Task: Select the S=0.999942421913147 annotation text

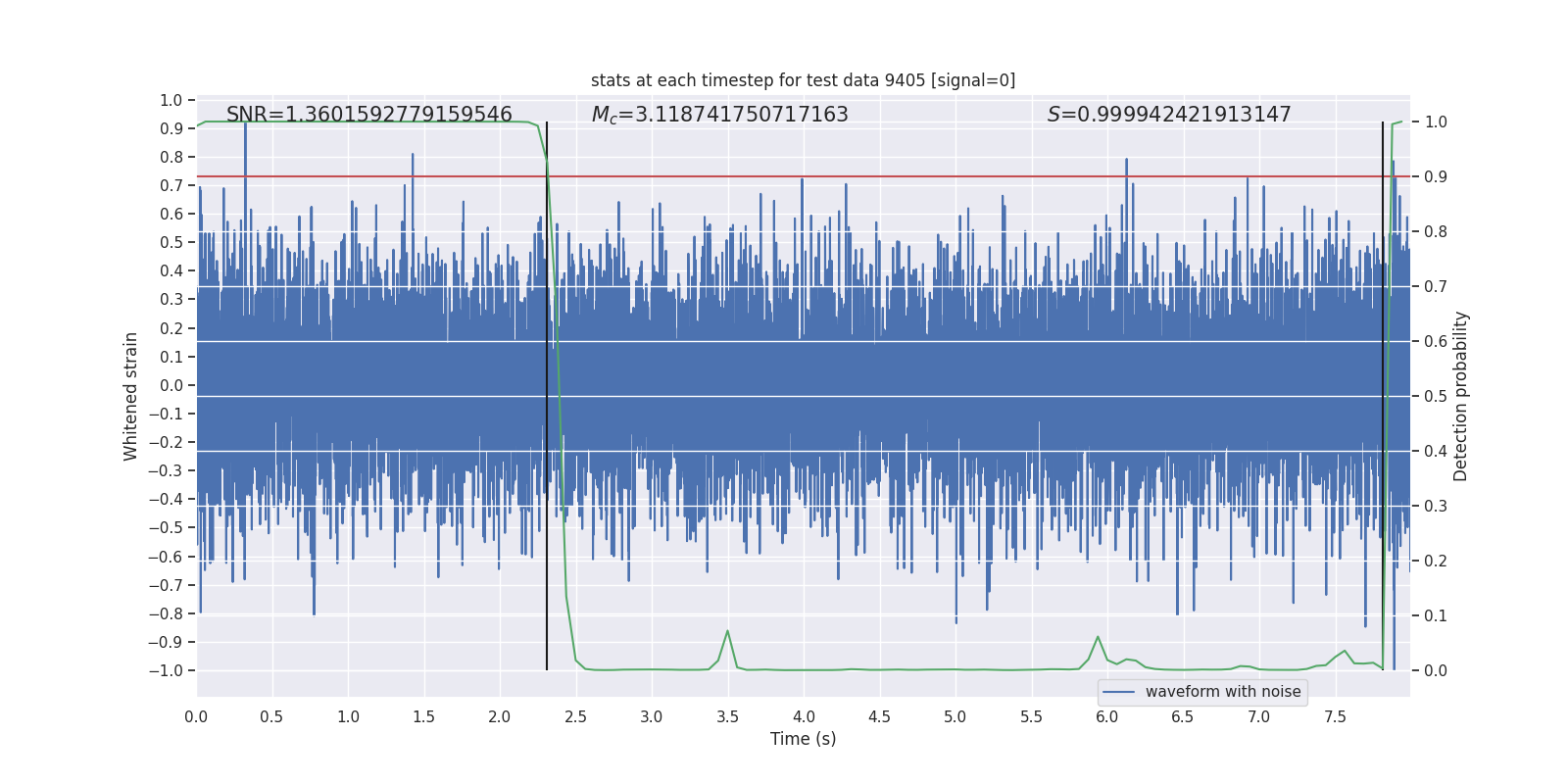Action: [x=1169, y=115]
